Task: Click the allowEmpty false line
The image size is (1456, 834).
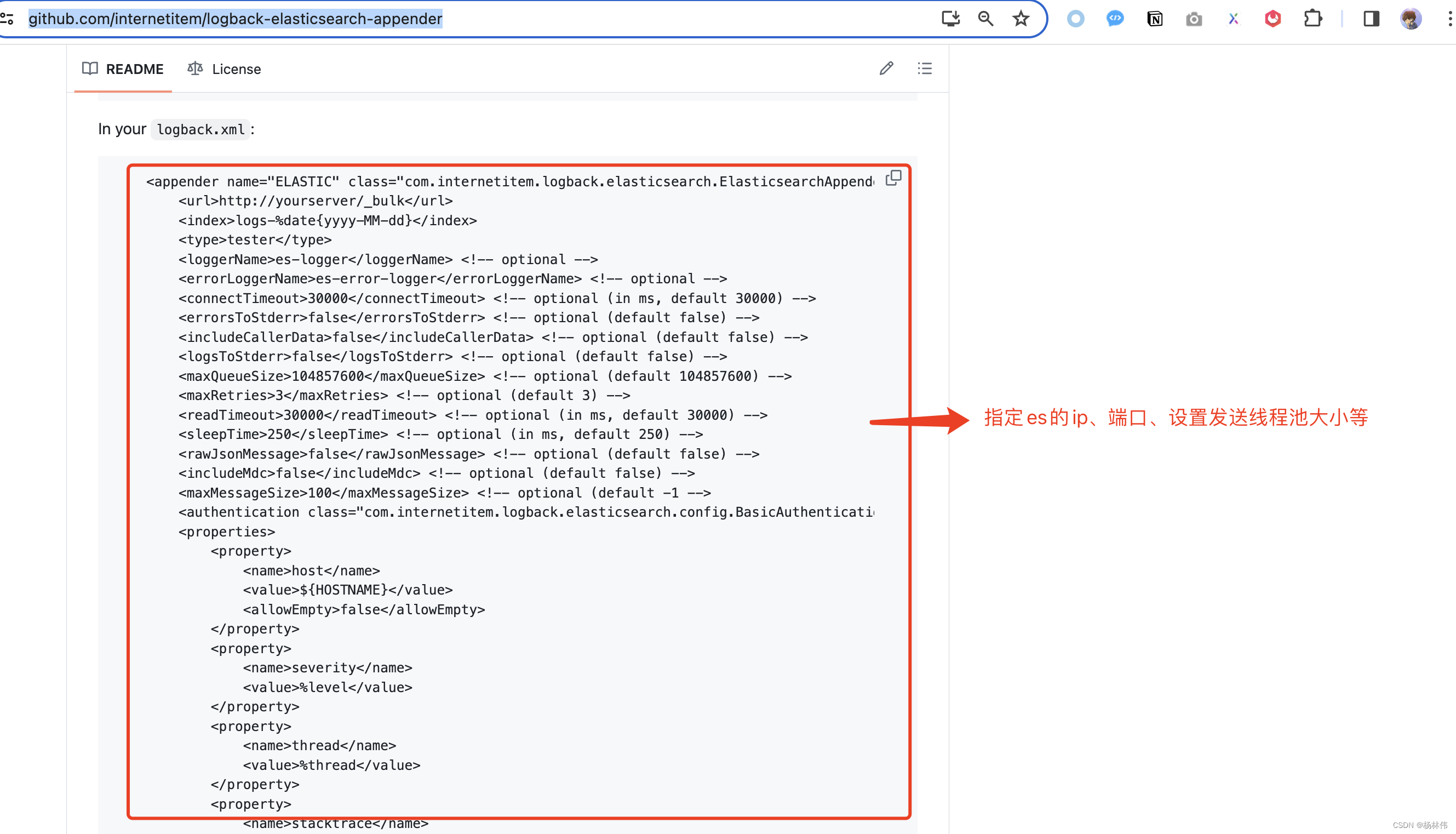Action: (364, 610)
